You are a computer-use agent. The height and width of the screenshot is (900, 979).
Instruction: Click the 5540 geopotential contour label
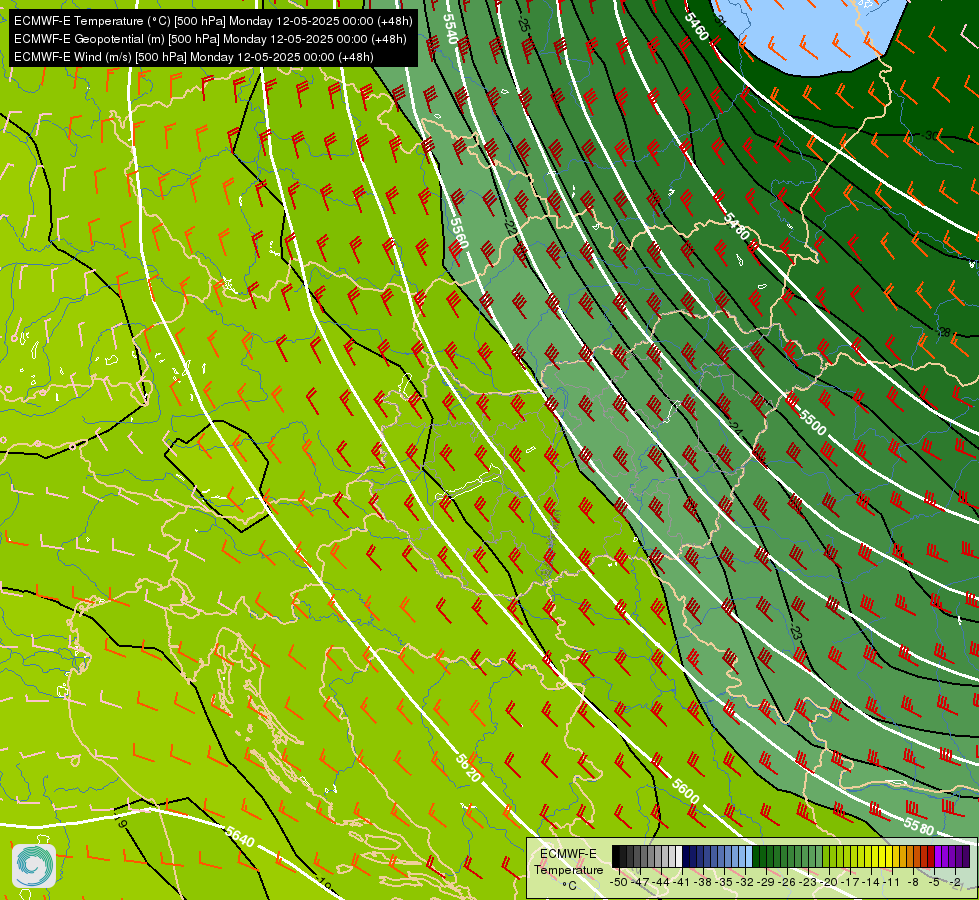click(451, 28)
